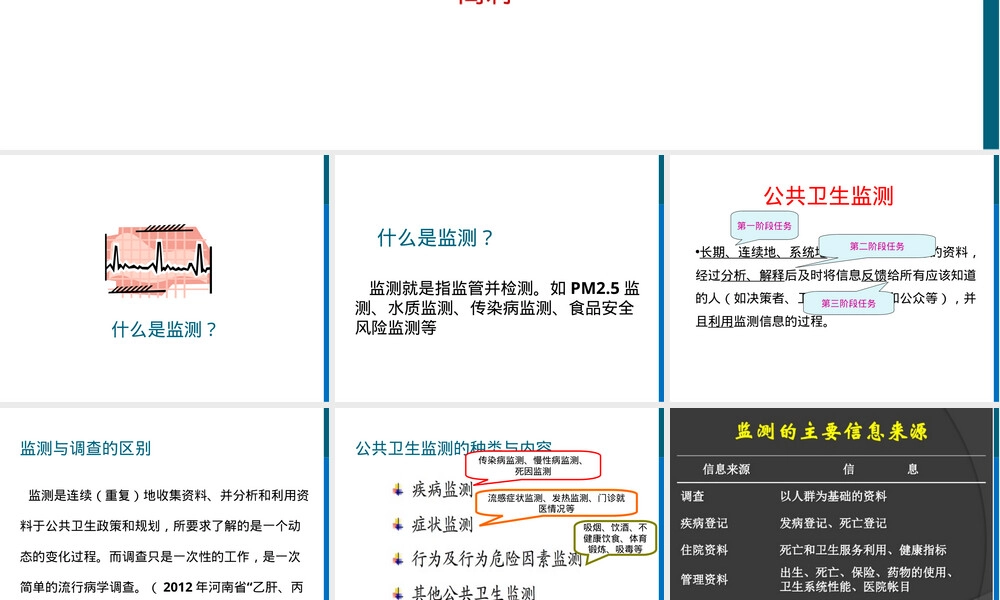
Task: Open the dark 监测的主要信息来源 slide
Action: [834, 504]
